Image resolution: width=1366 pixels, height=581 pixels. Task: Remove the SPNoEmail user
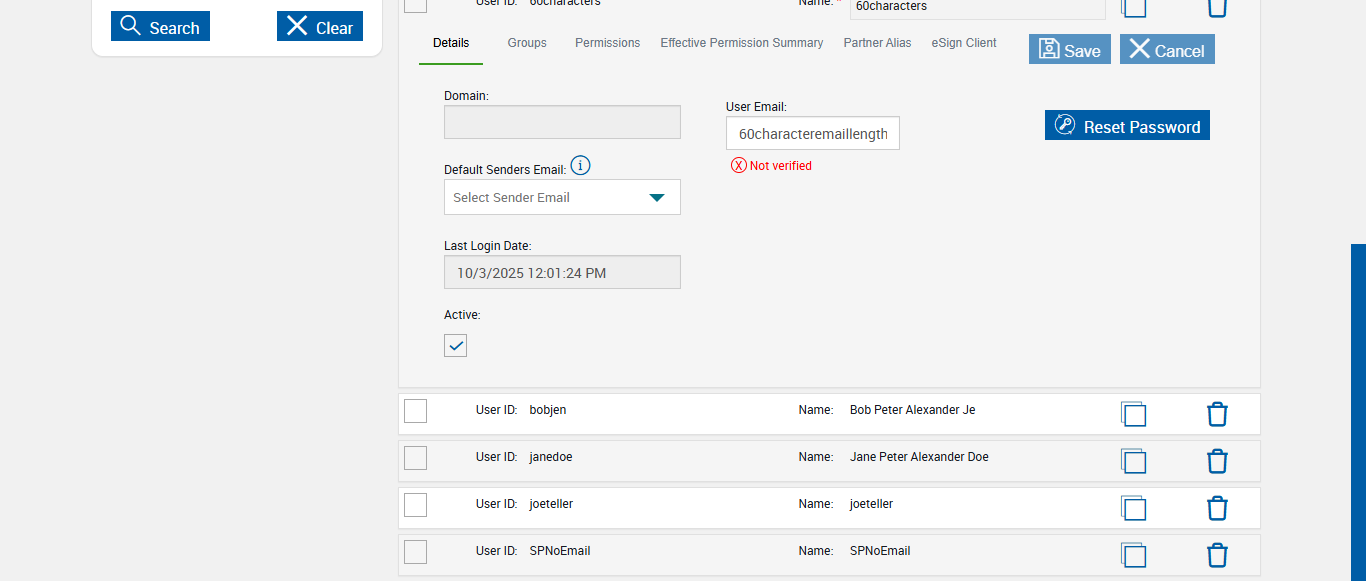[x=1217, y=555]
